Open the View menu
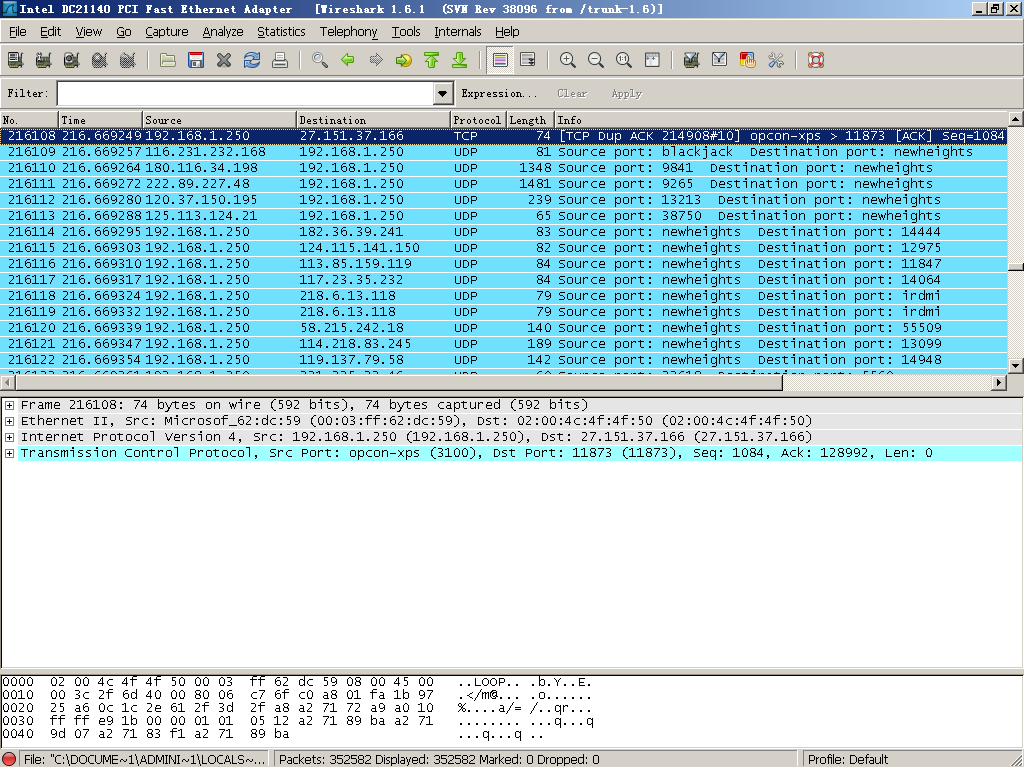The image size is (1024, 768). (x=89, y=32)
